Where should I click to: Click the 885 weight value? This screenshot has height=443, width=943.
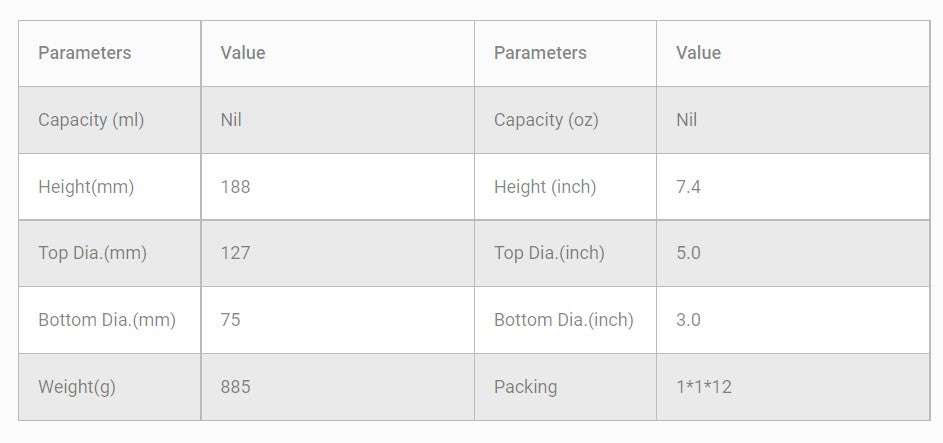click(235, 387)
